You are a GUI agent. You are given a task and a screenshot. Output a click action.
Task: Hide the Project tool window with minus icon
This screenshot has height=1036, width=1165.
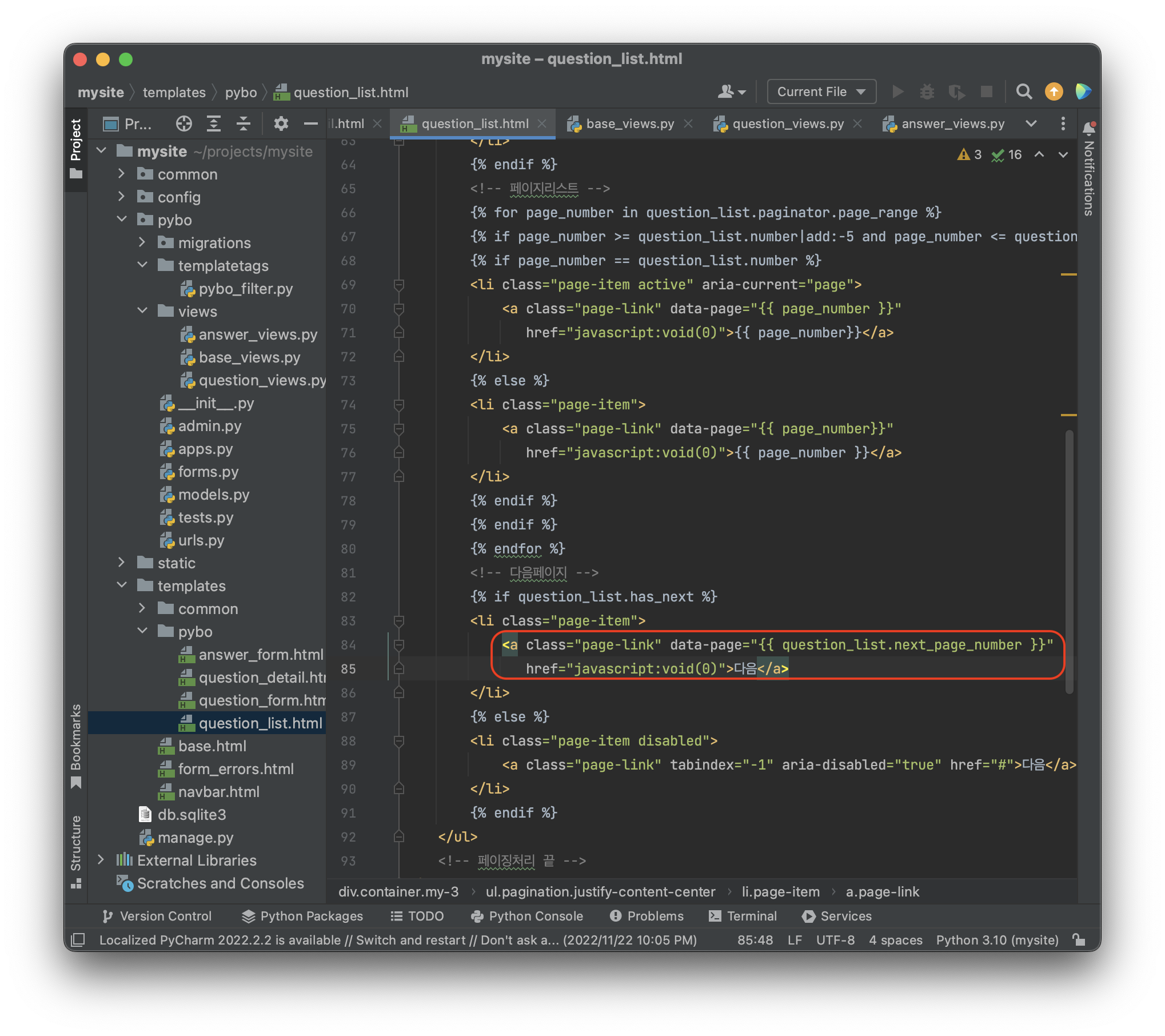click(310, 123)
